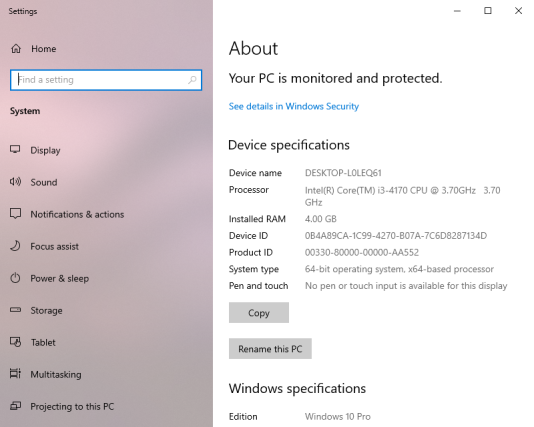Open the Power & sleep page
The height and width of the screenshot is (427, 534).
pyautogui.click(x=60, y=279)
